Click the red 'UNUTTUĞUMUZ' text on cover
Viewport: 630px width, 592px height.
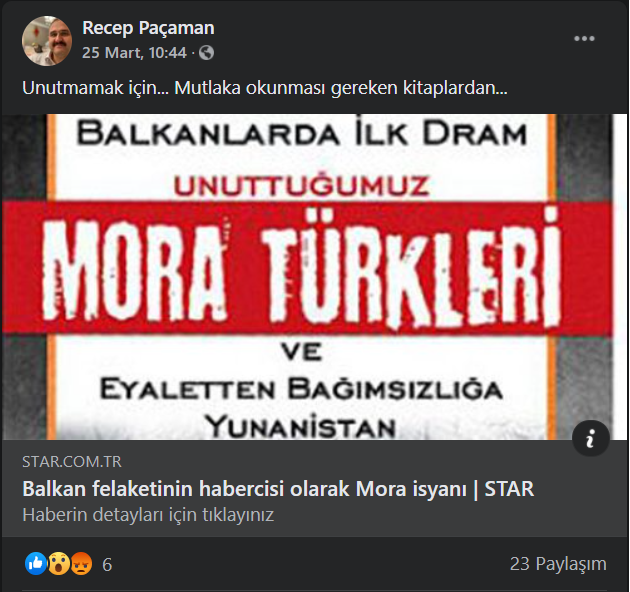301,186
